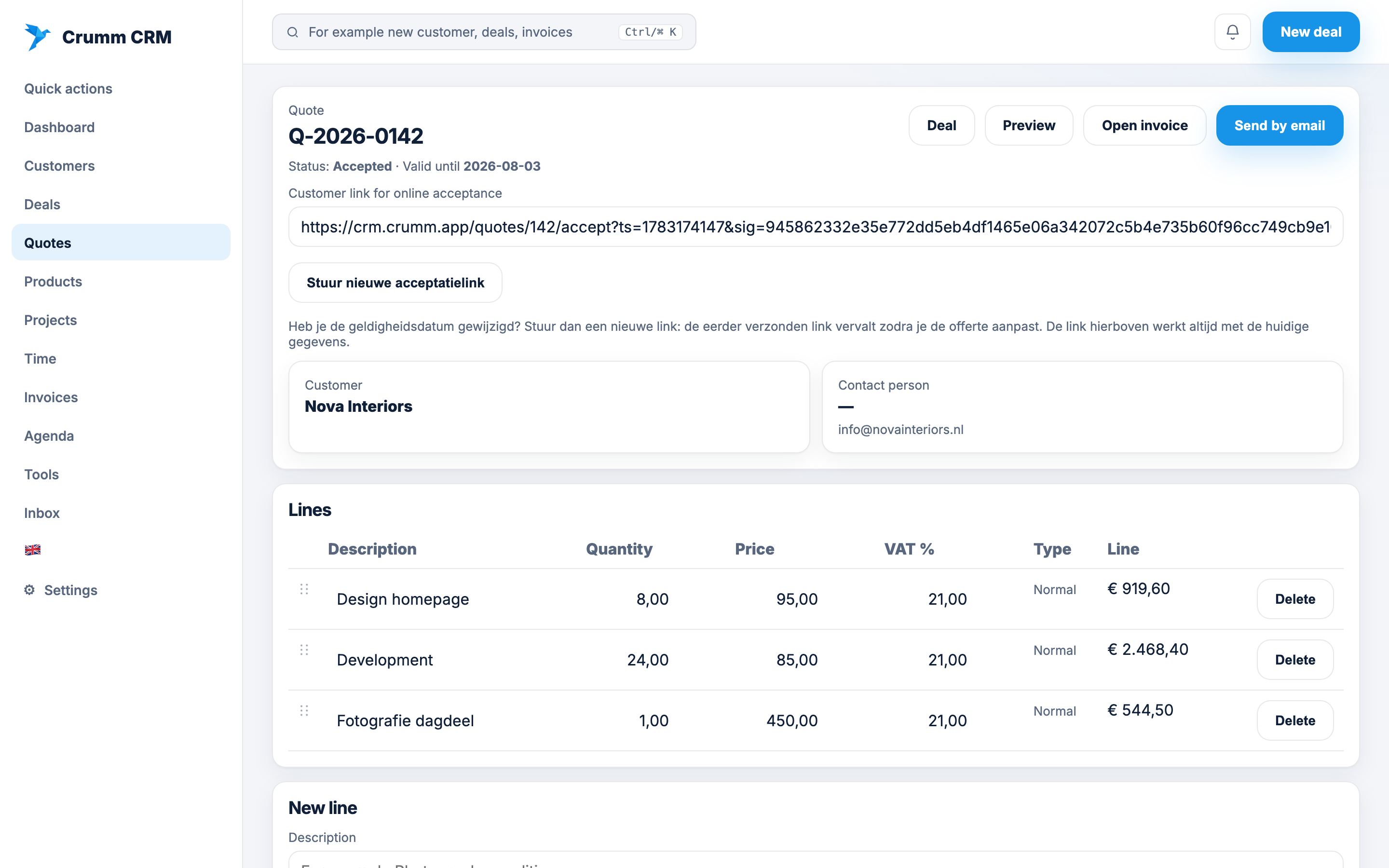Click the line total € 2.468,40
The image size is (1389, 868).
[x=1147, y=649]
